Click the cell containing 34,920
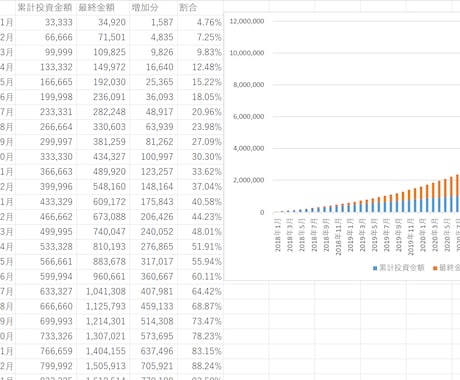This screenshot has width=460, height=380. 103,22
